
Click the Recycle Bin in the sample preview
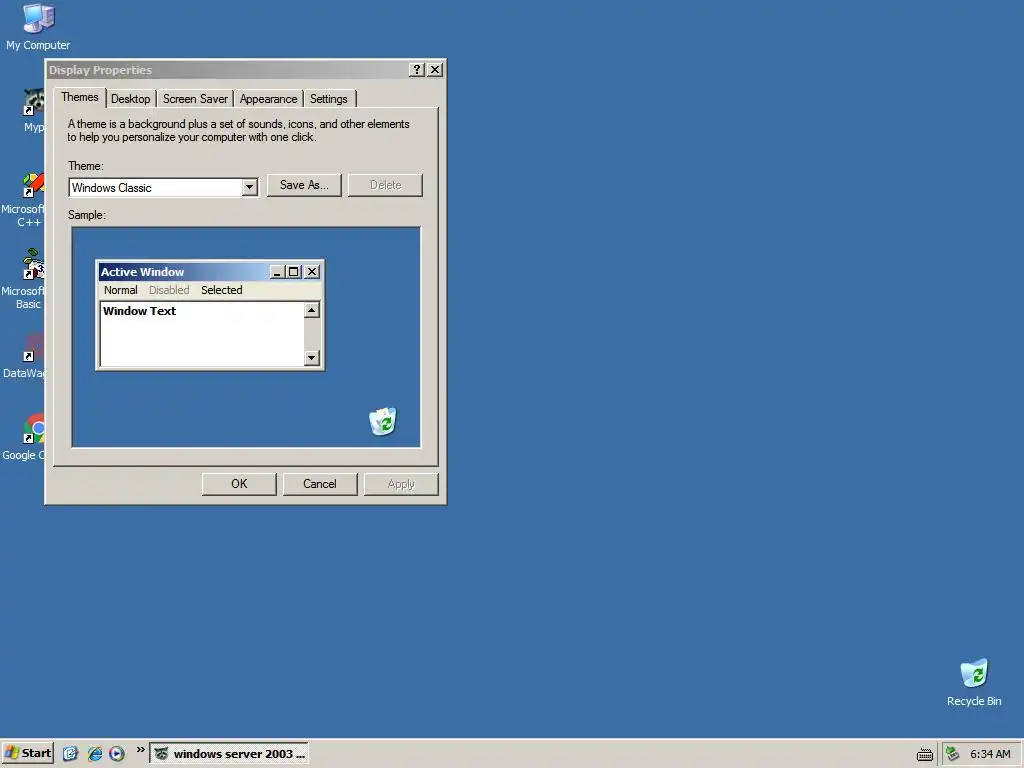coord(383,421)
